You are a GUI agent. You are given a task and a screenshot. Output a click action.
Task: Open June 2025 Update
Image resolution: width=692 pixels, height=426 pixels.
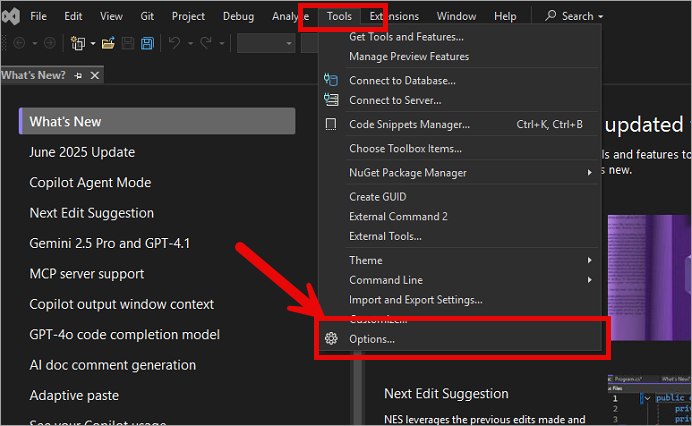click(82, 152)
